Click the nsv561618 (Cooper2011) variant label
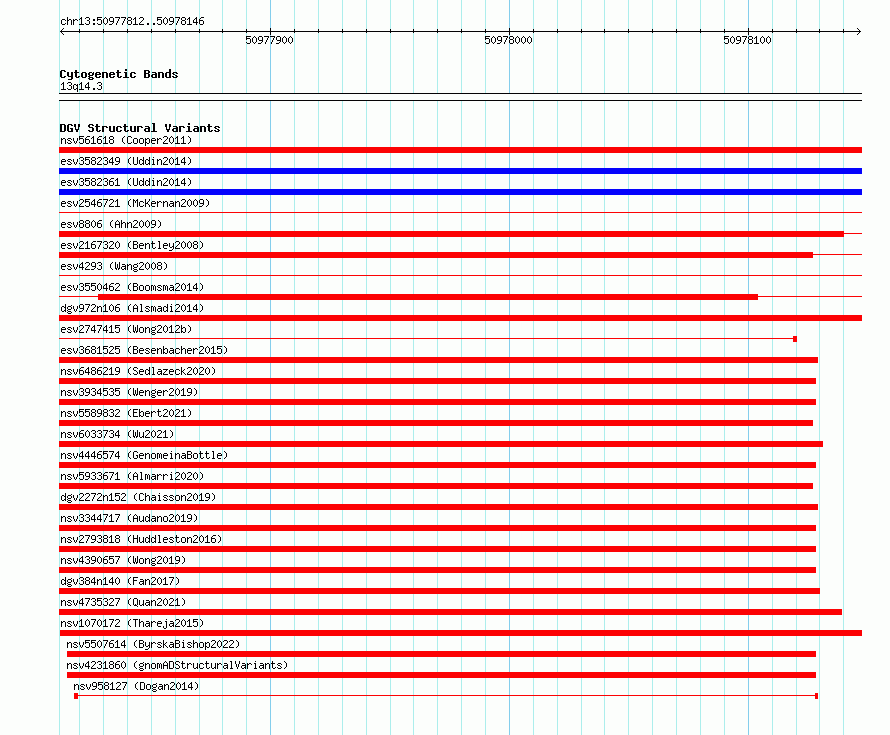890x735 pixels. point(126,140)
